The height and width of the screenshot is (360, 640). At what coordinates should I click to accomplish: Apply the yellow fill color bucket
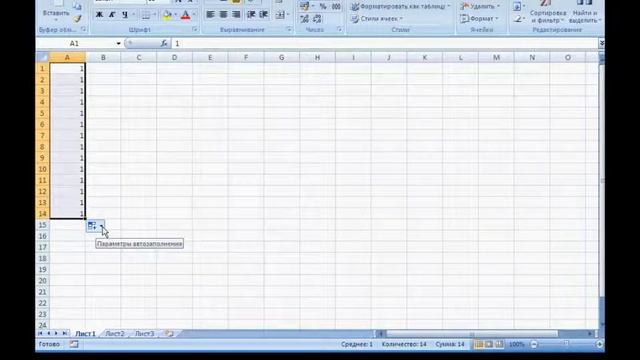(167, 15)
